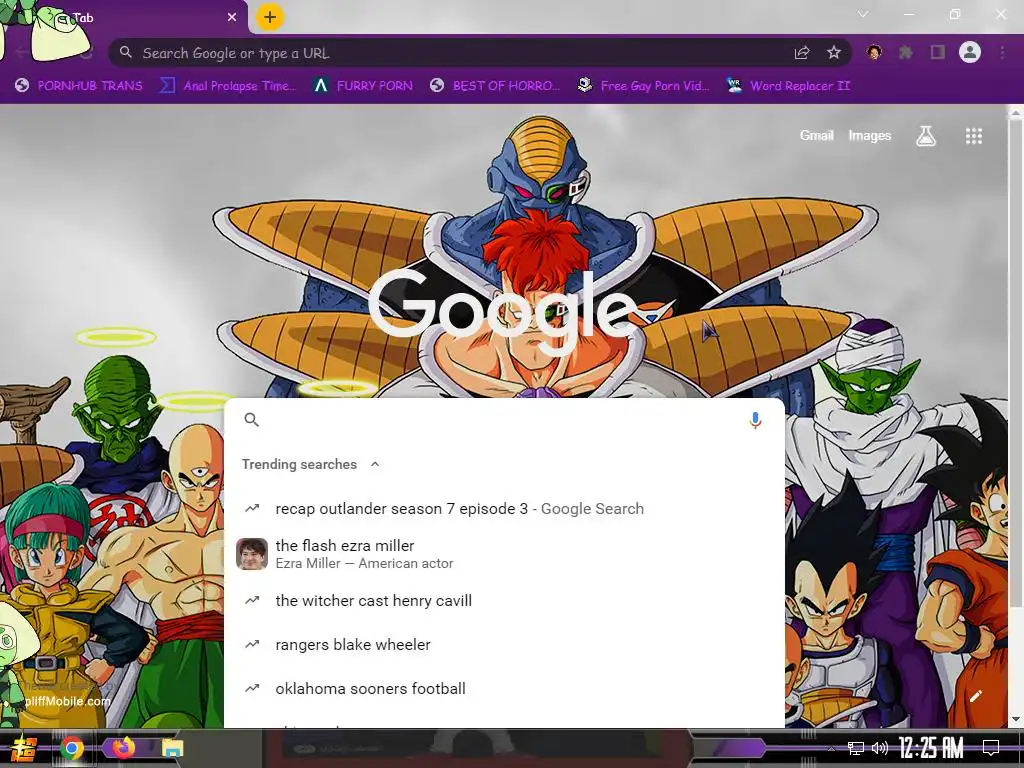
Task: Click Chrome icon in the taskbar
Action: [72, 748]
